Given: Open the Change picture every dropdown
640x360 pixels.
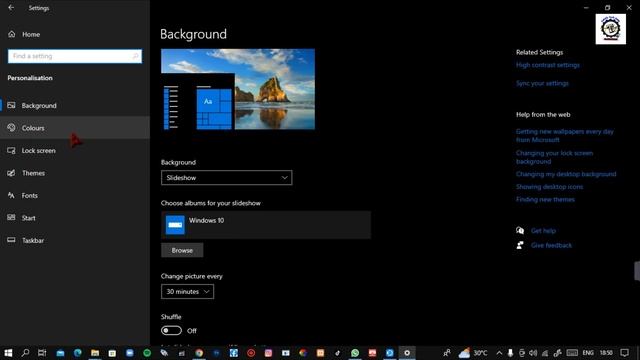Looking at the screenshot, I should click(187, 291).
